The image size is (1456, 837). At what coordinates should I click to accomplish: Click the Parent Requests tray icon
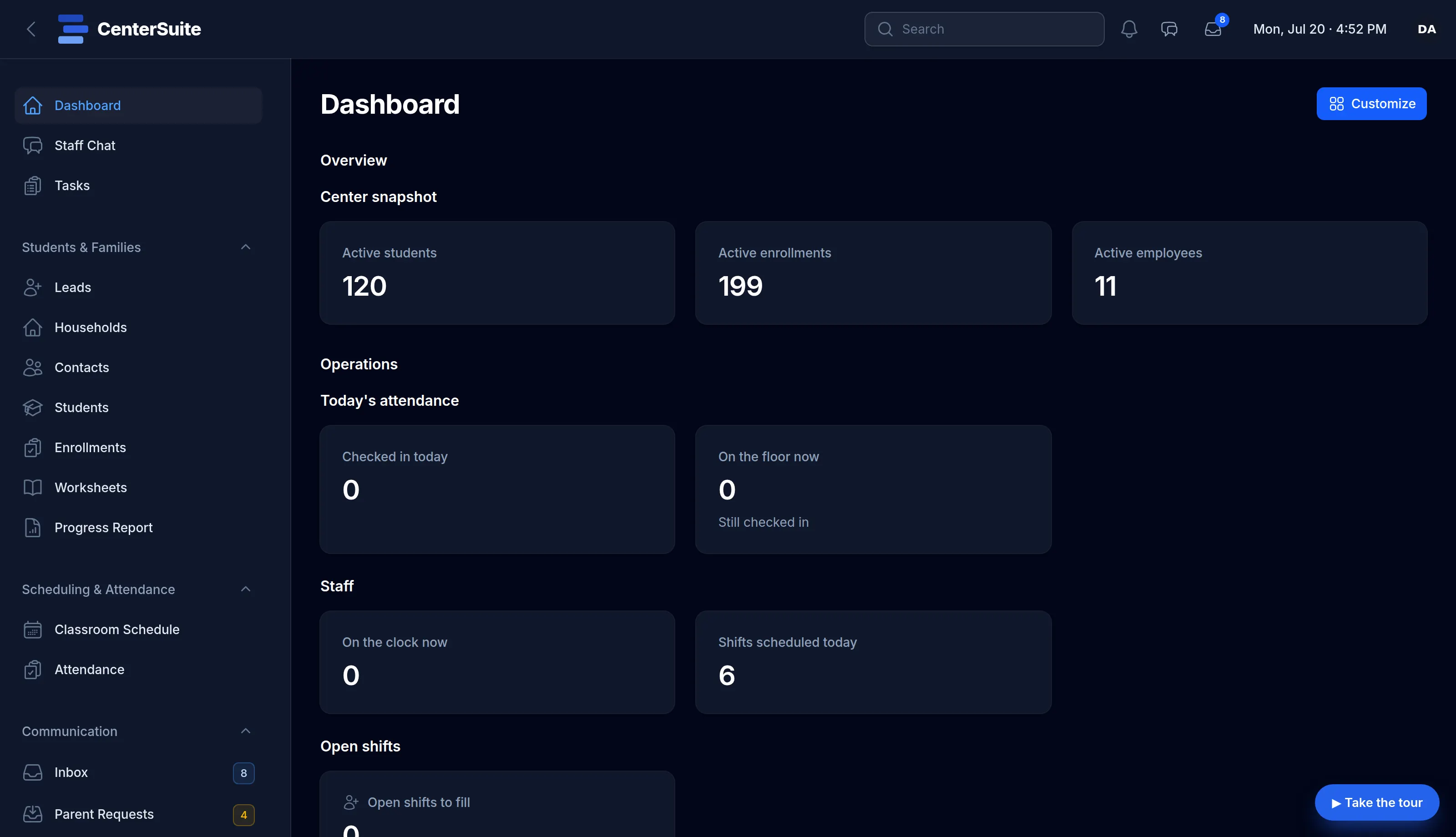pyautogui.click(x=33, y=815)
